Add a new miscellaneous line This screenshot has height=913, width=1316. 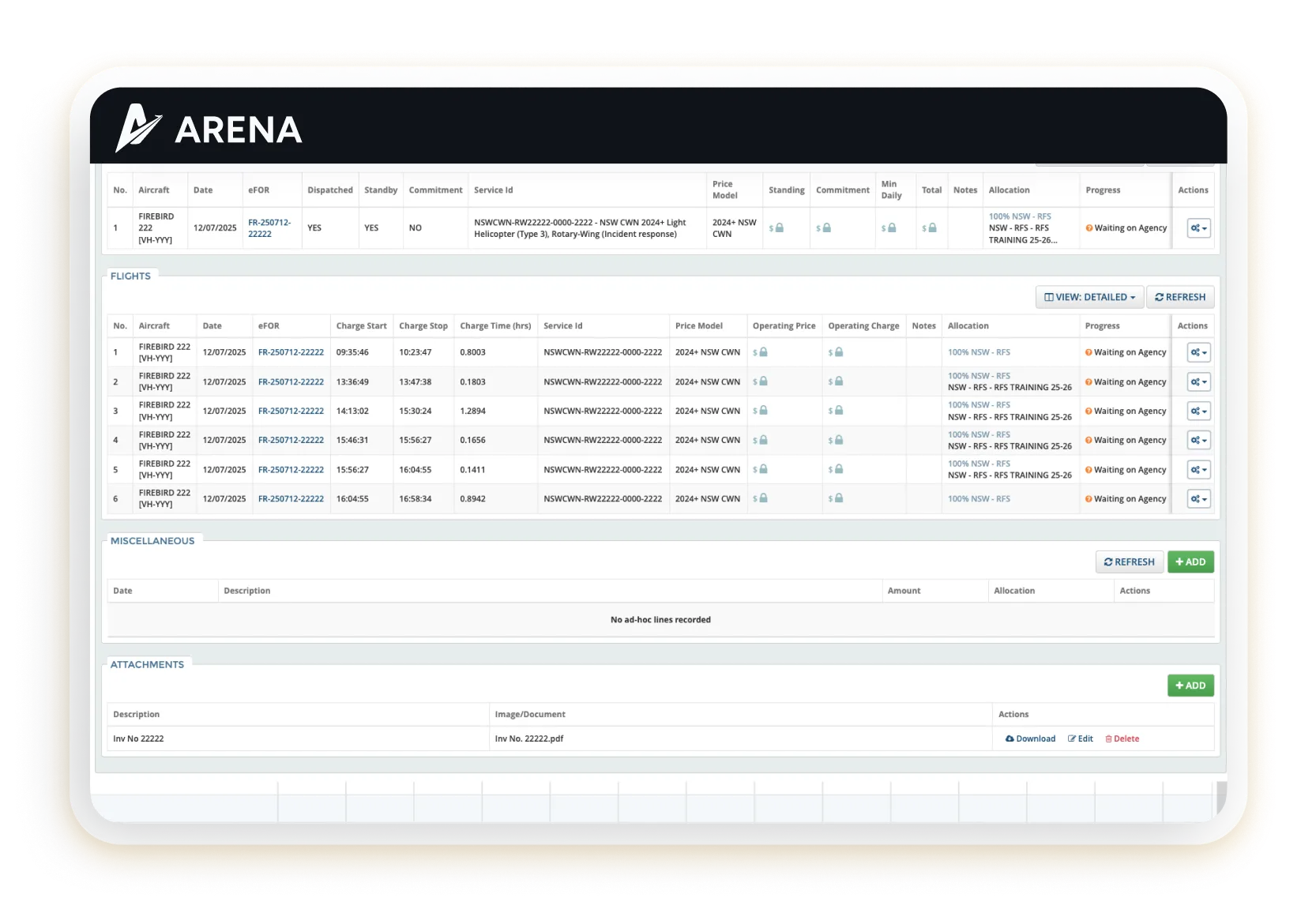point(1190,562)
